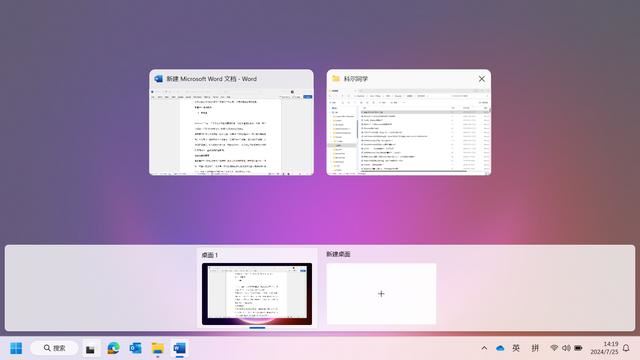
Task: Open the Wi-Fi network tray icon
Action: 554,348
